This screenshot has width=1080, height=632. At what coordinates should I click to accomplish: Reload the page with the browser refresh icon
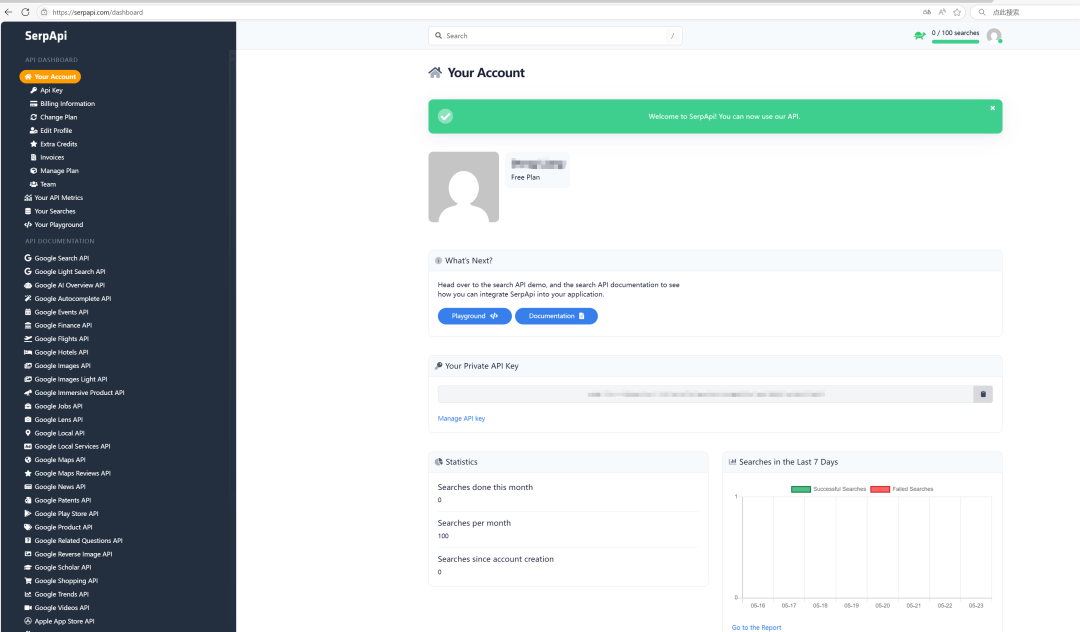pos(25,12)
